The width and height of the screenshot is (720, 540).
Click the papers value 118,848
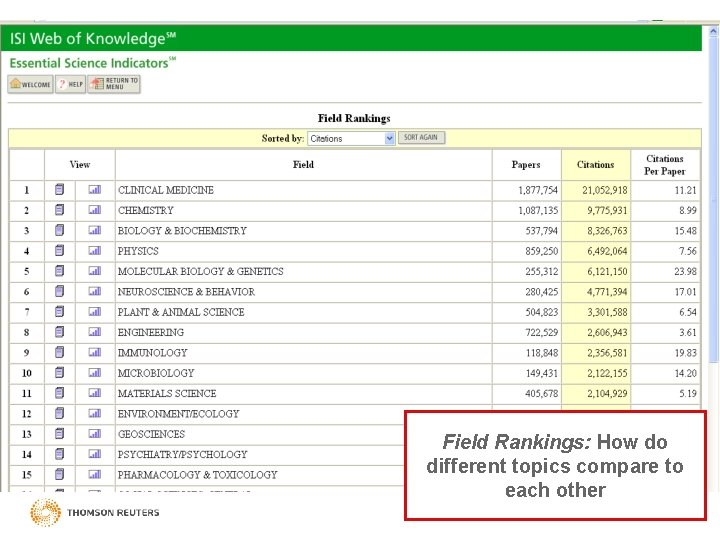point(542,353)
